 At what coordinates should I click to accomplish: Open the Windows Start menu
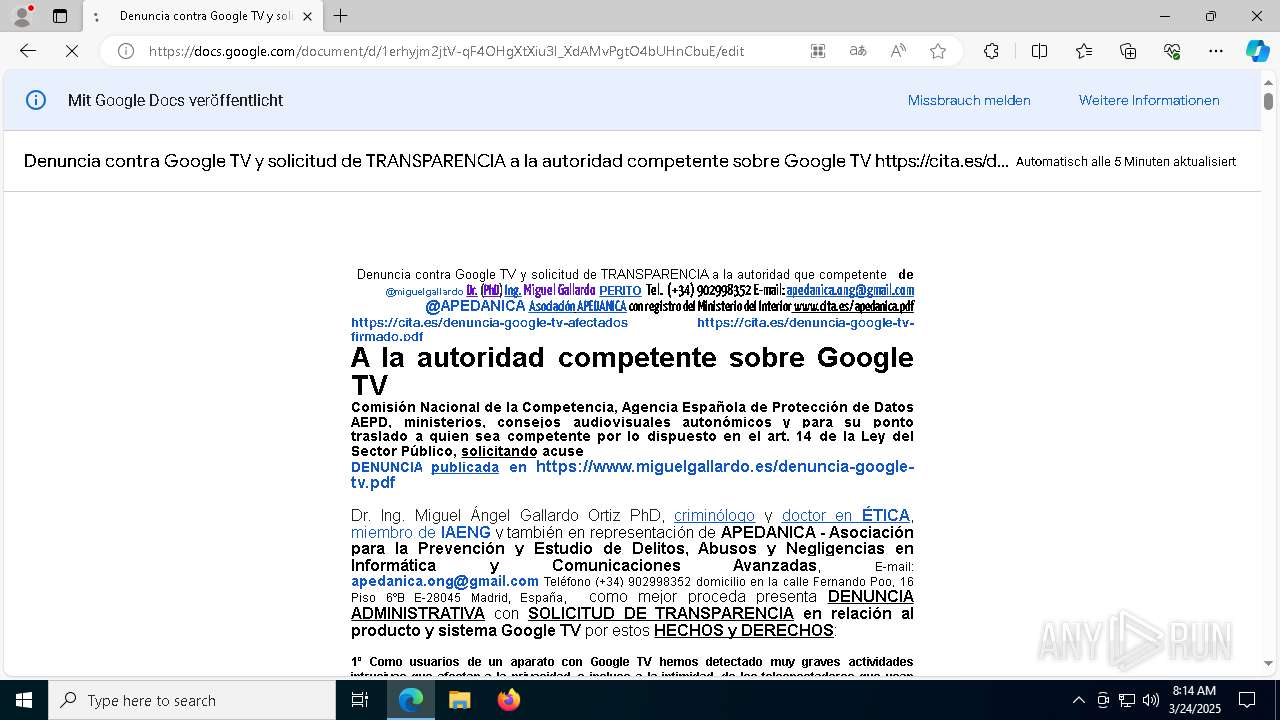point(24,700)
